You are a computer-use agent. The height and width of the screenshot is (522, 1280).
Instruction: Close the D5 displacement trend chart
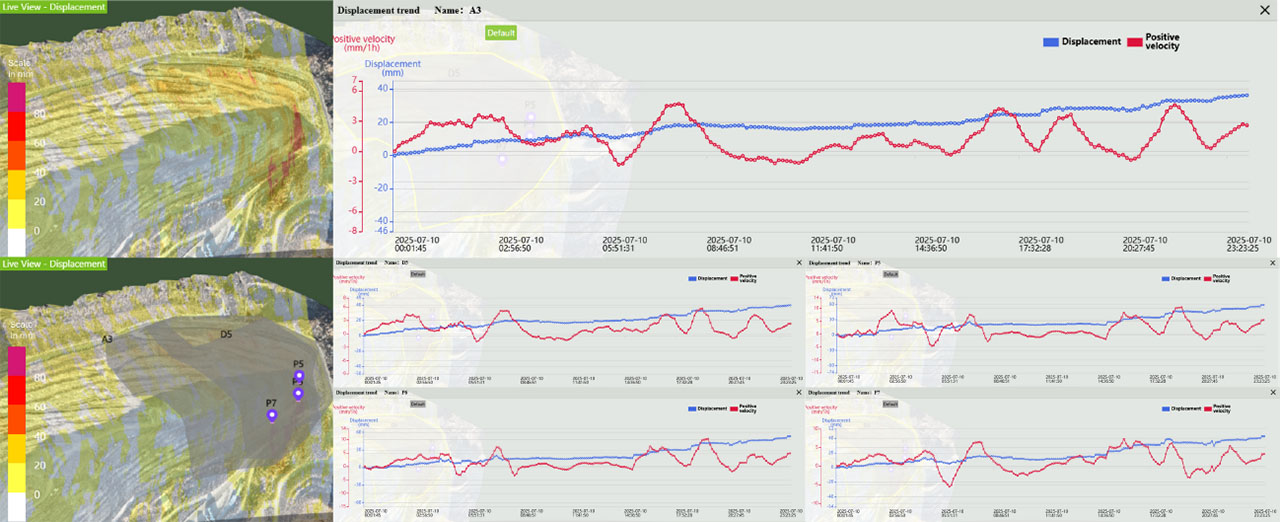pyautogui.click(x=798, y=263)
